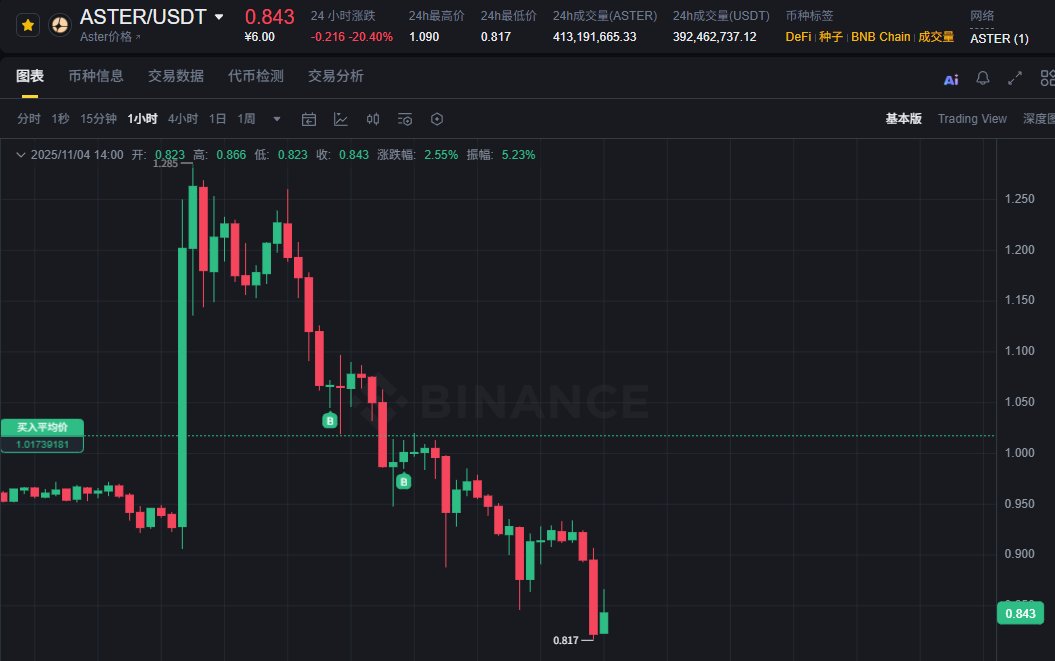
Task: Click the Aster coin logo icon
Action: (x=60, y=26)
